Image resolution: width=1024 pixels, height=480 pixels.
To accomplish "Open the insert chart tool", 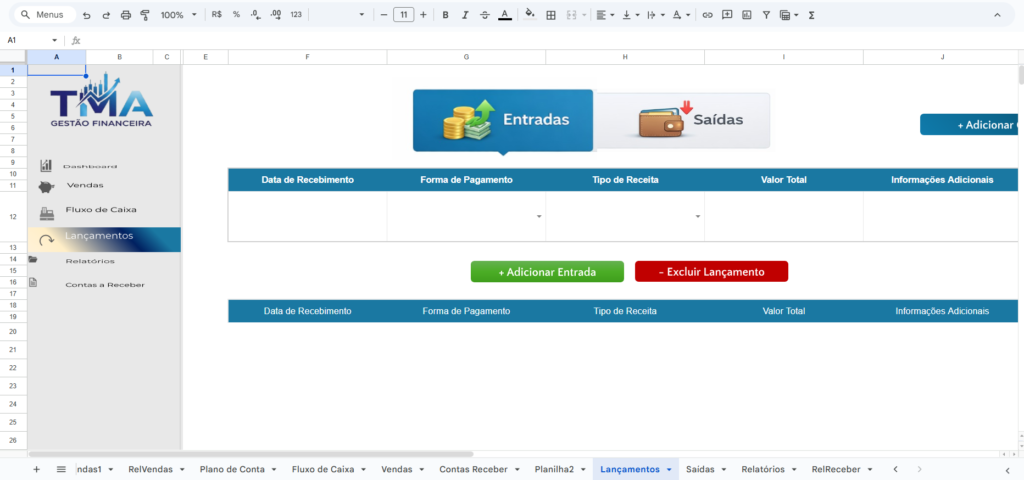I will tap(746, 15).
